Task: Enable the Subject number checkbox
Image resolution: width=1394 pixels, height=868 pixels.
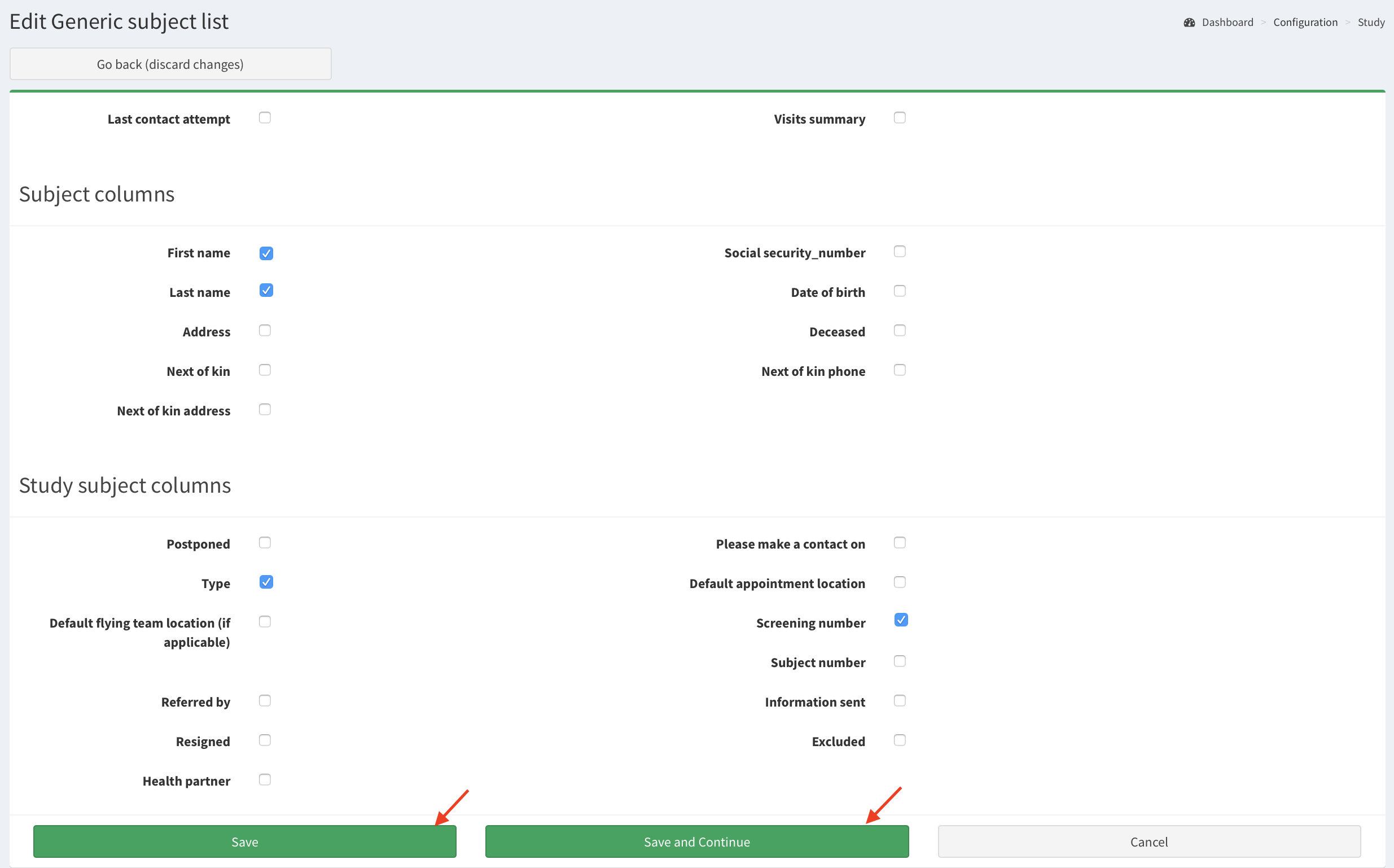Action: tap(899, 661)
